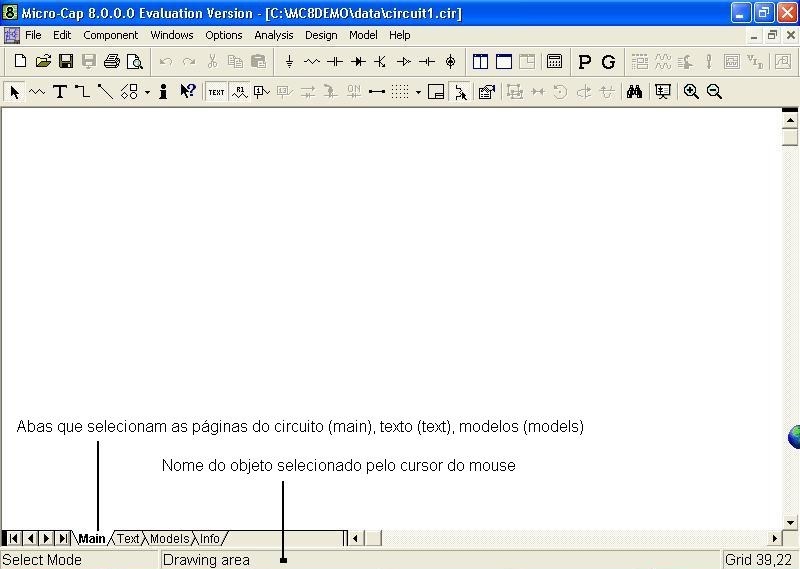Image resolution: width=800 pixels, height=569 pixels.
Task: Select the orthogonal Wire mode tool
Action: click(82, 92)
